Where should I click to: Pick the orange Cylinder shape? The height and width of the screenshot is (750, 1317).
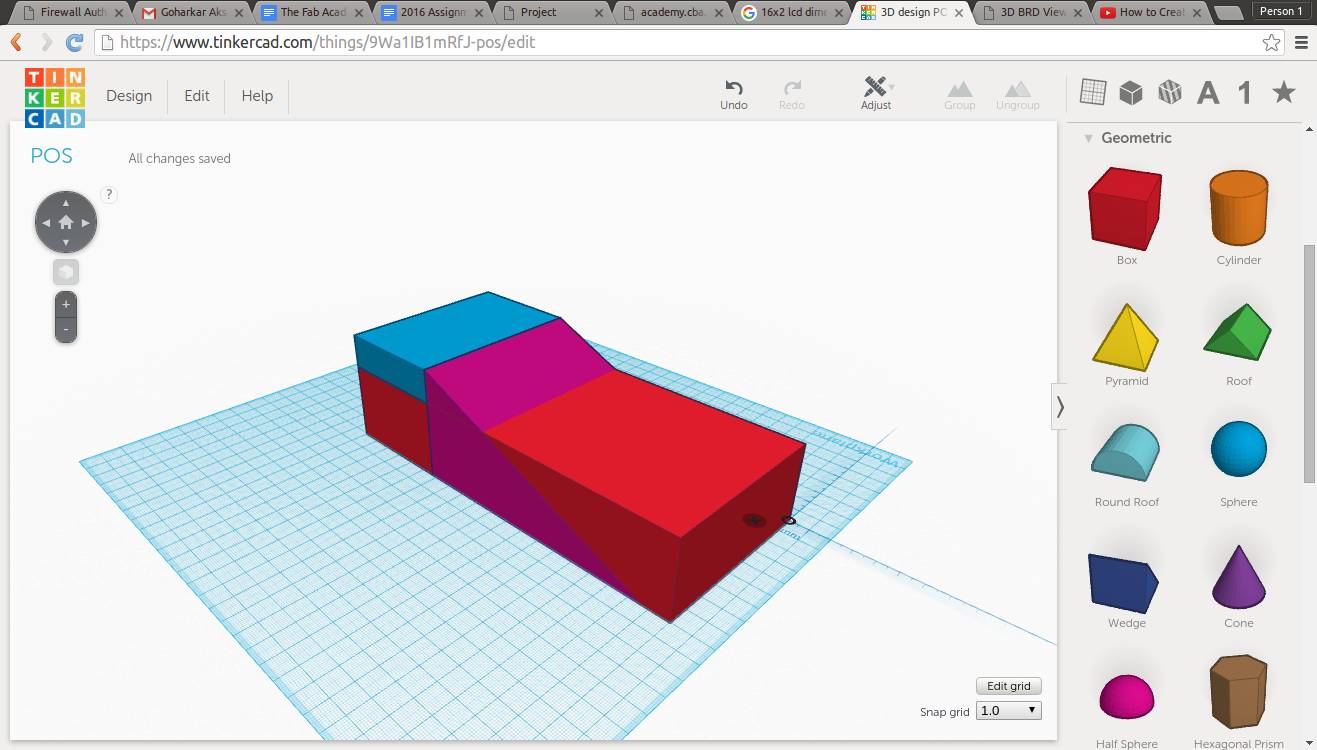(x=1239, y=207)
